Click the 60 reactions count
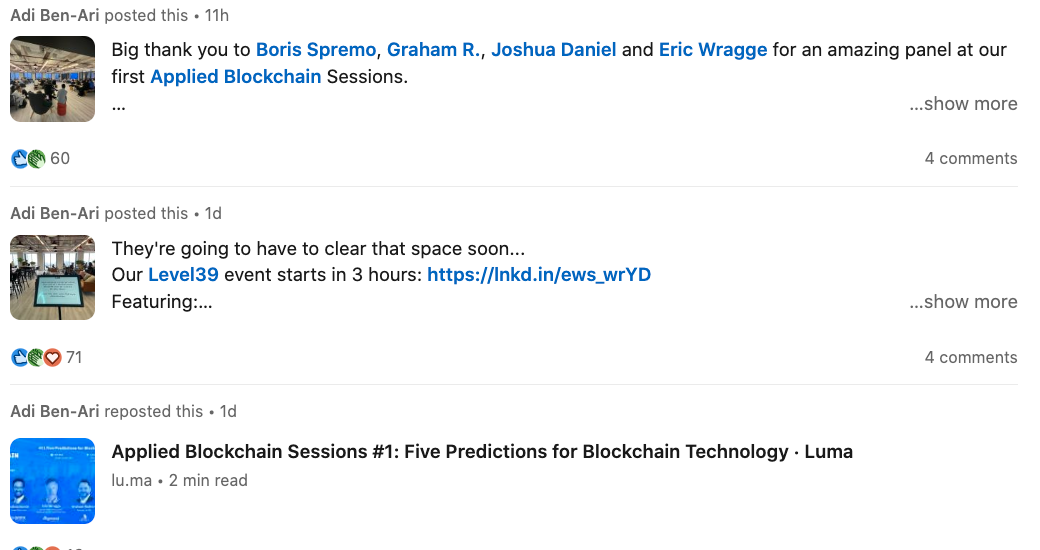Image resolution: width=1040 pixels, height=550 pixels. tap(60, 158)
